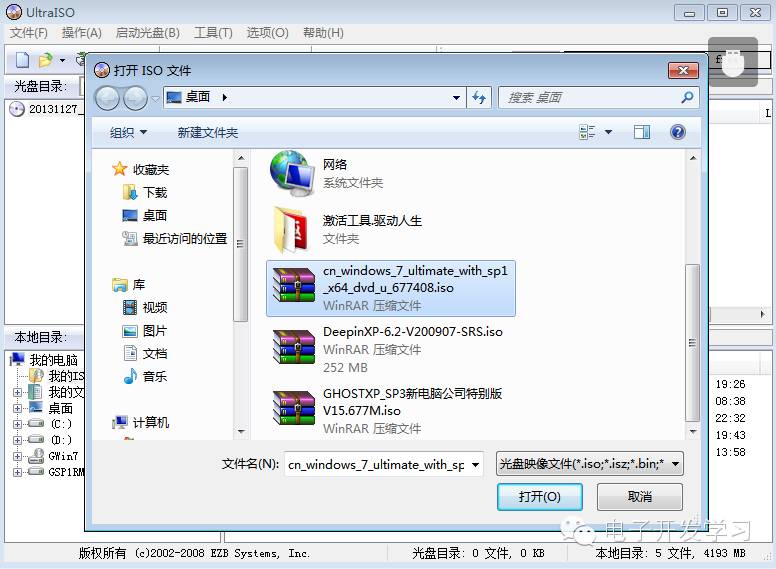This screenshot has width=776, height=569.
Task: Click into the 搜索 桌面 search field
Action: pos(591,97)
